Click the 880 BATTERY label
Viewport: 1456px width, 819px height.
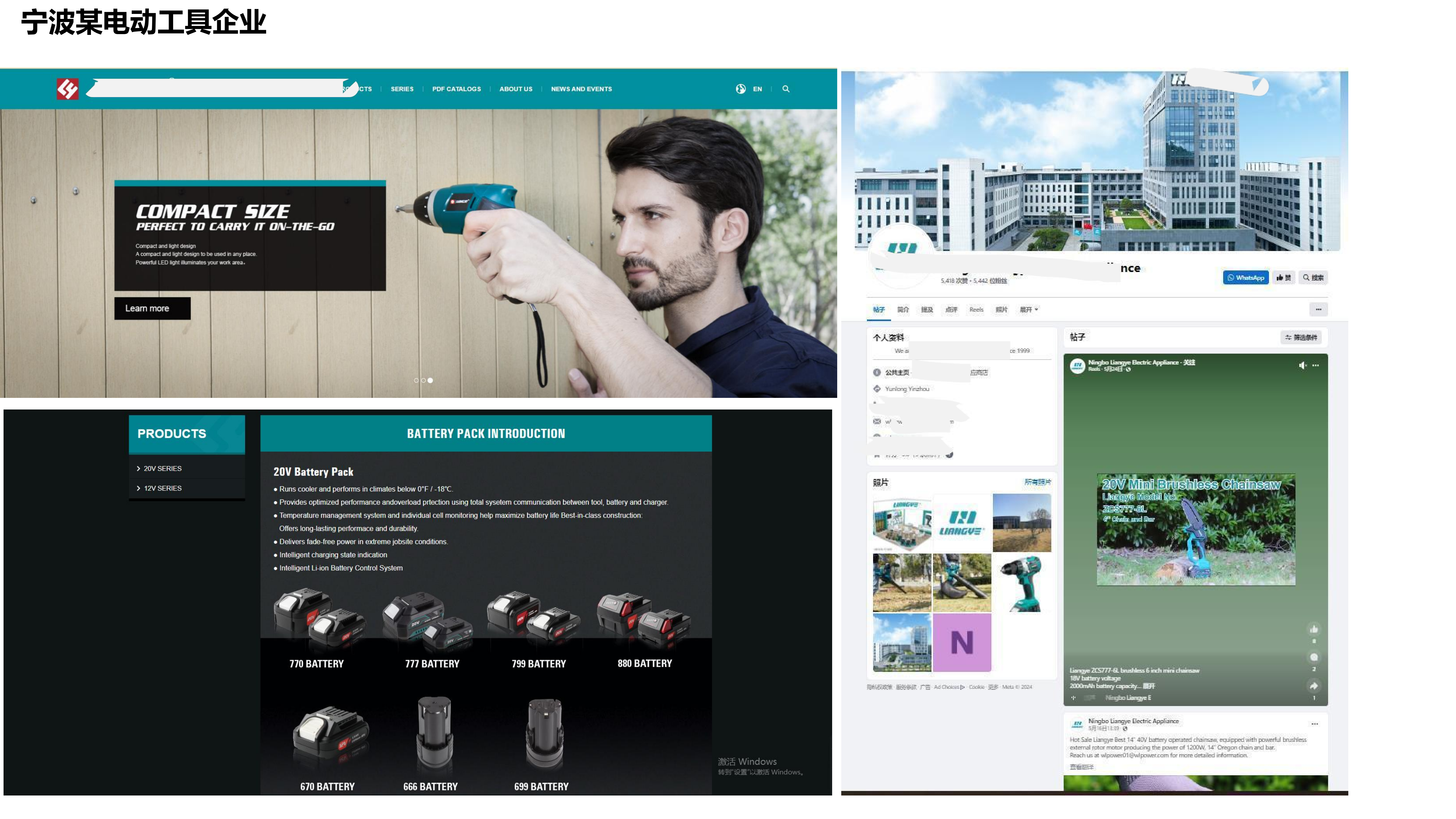pos(644,664)
